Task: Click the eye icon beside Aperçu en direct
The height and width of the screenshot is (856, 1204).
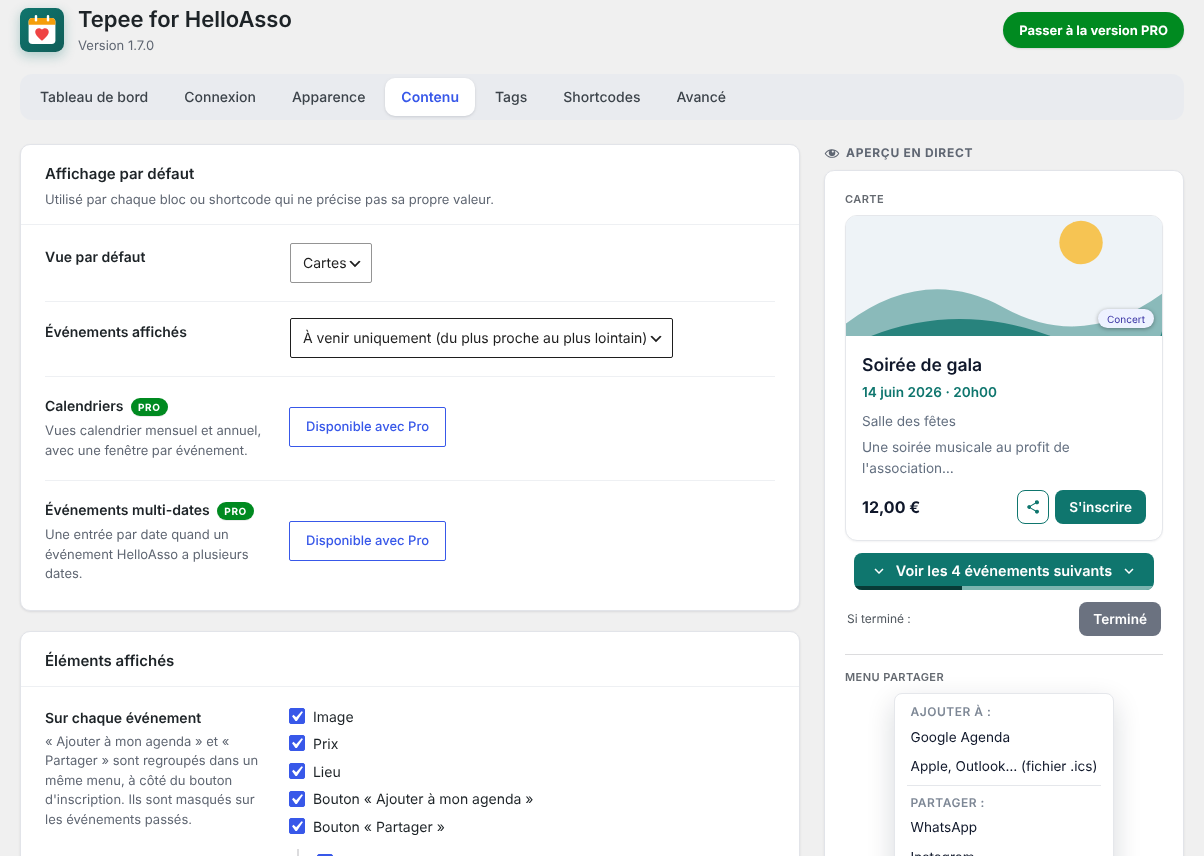Action: point(832,153)
